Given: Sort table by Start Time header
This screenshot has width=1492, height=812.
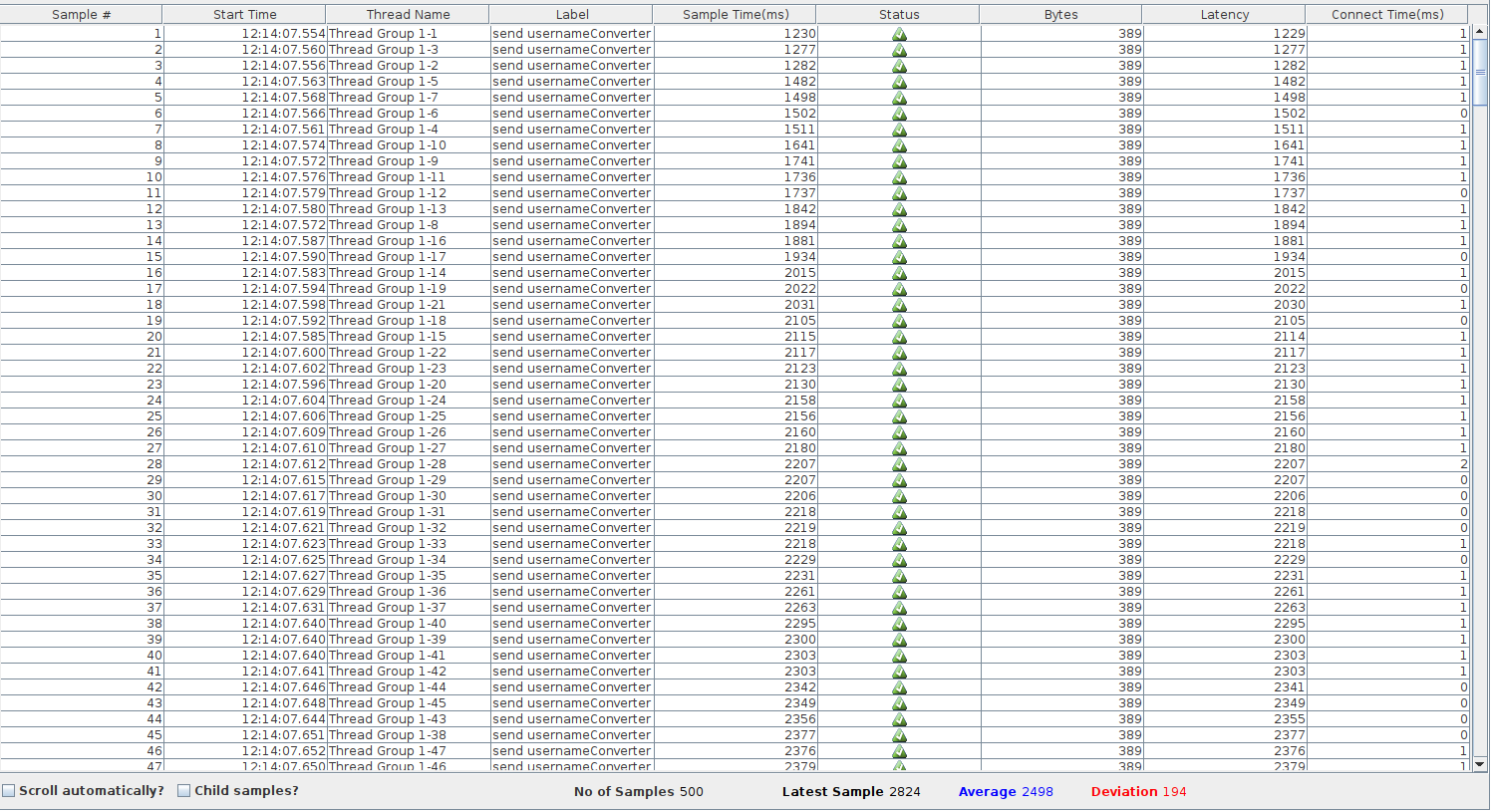Looking at the screenshot, I should pos(244,14).
